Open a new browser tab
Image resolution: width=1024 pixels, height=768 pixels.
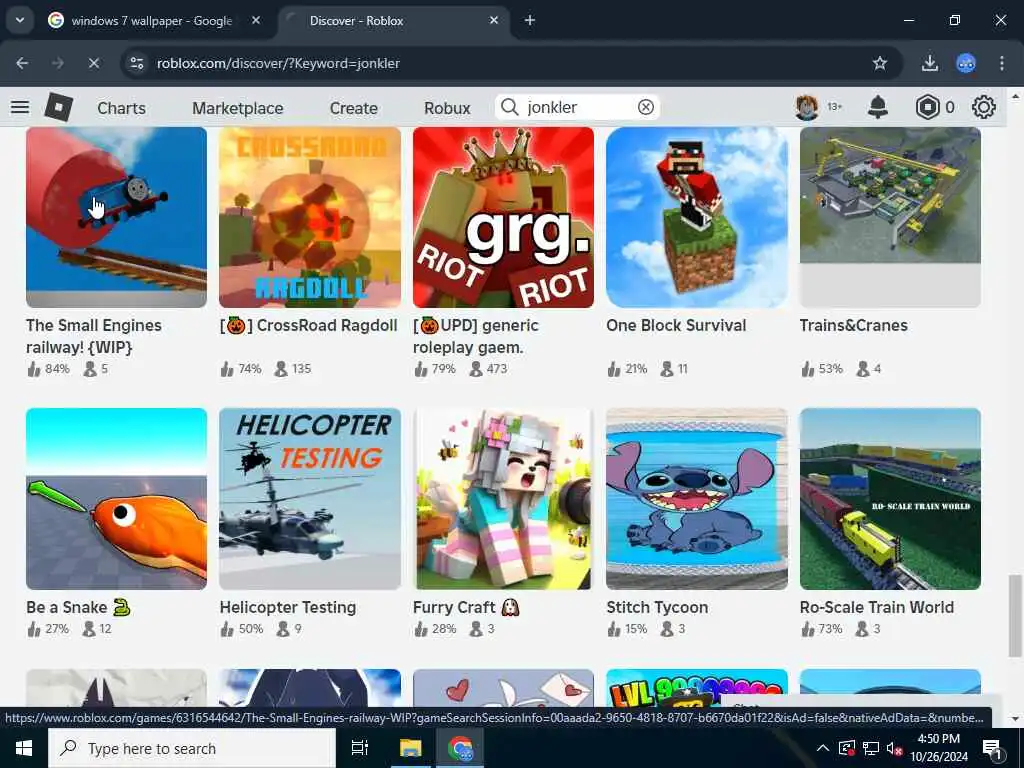coord(530,21)
